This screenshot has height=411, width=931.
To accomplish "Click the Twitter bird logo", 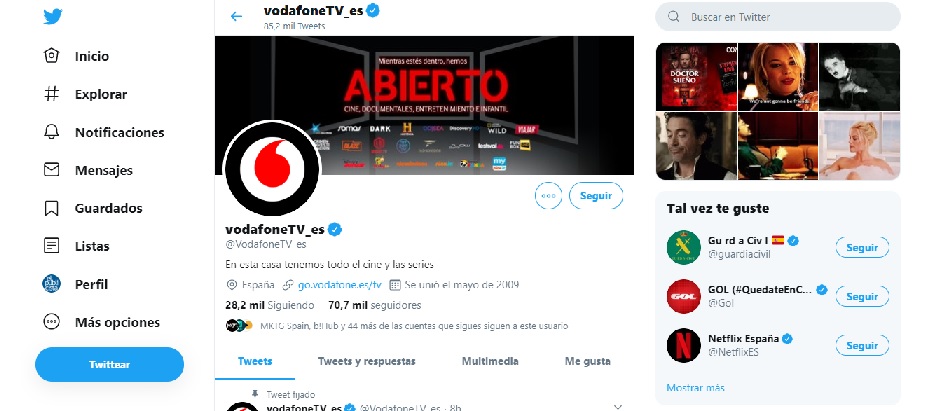I will pyautogui.click(x=52, y=17).
